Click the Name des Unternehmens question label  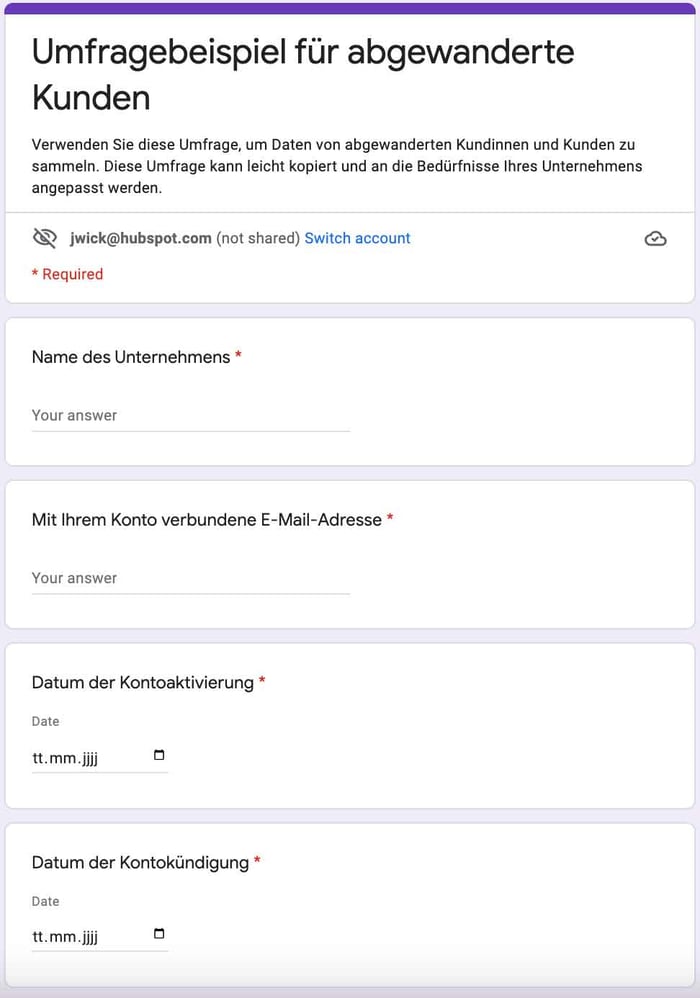tap(131, 357)
